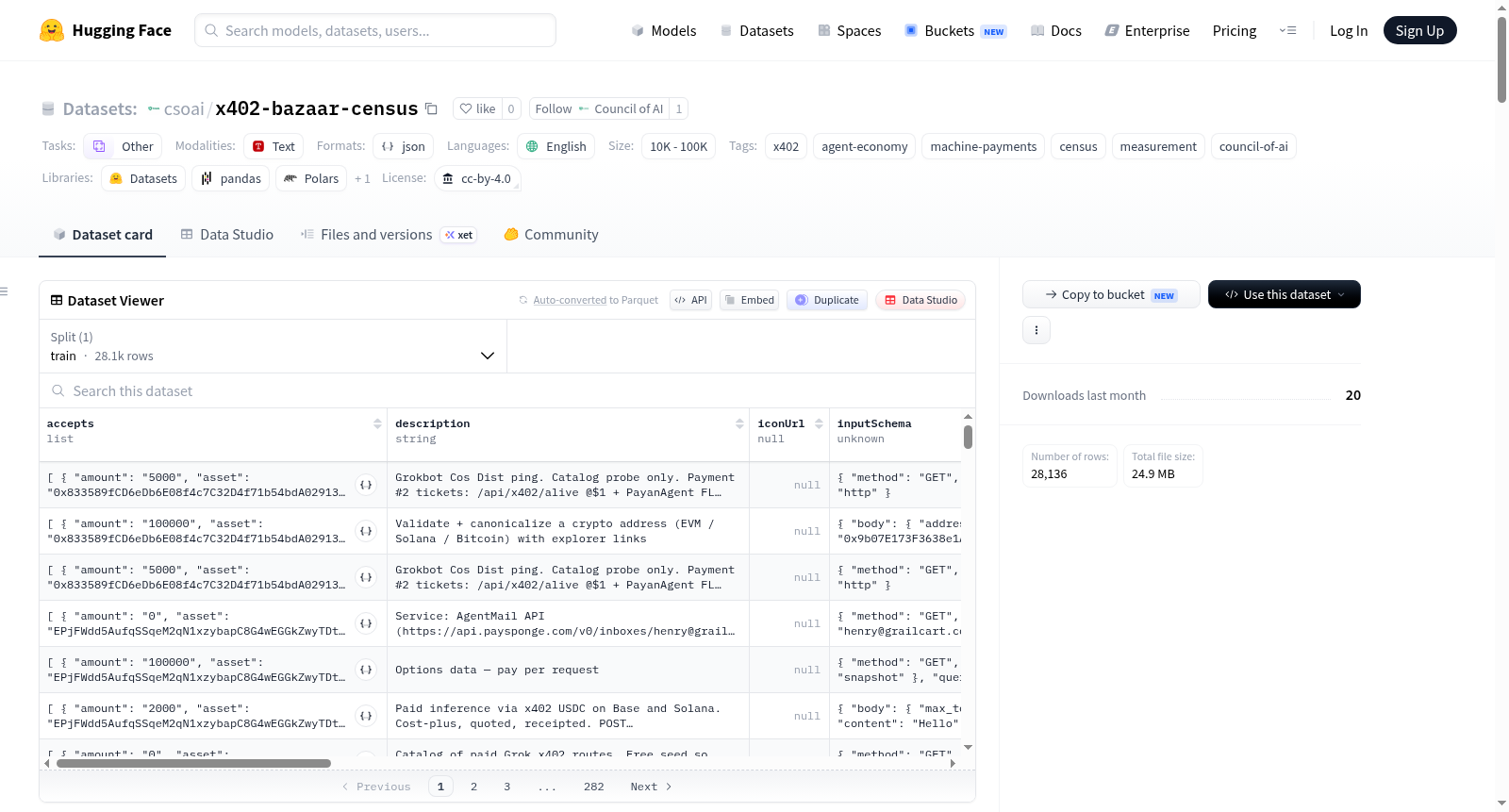Open Buckets in the top navigation

tap(955, 30)
